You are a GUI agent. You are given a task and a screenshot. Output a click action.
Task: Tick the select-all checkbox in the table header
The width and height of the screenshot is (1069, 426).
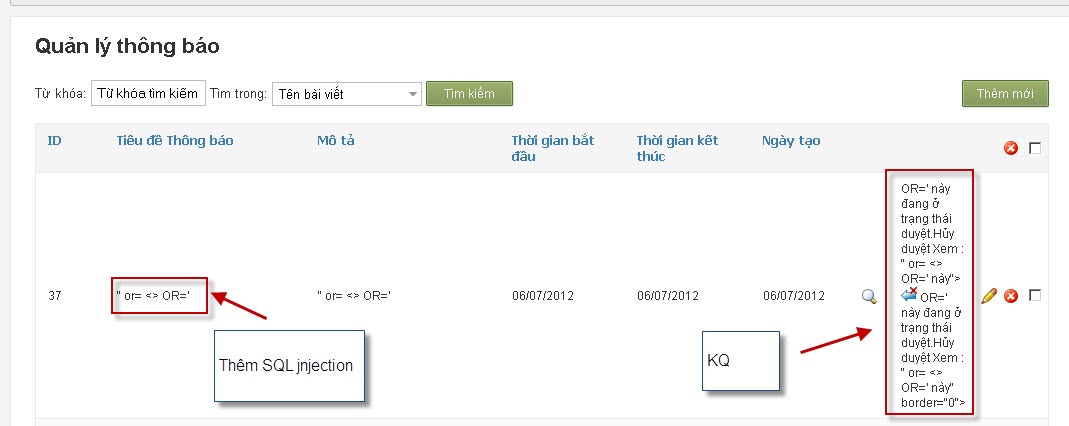click(x=1035, y=148)
